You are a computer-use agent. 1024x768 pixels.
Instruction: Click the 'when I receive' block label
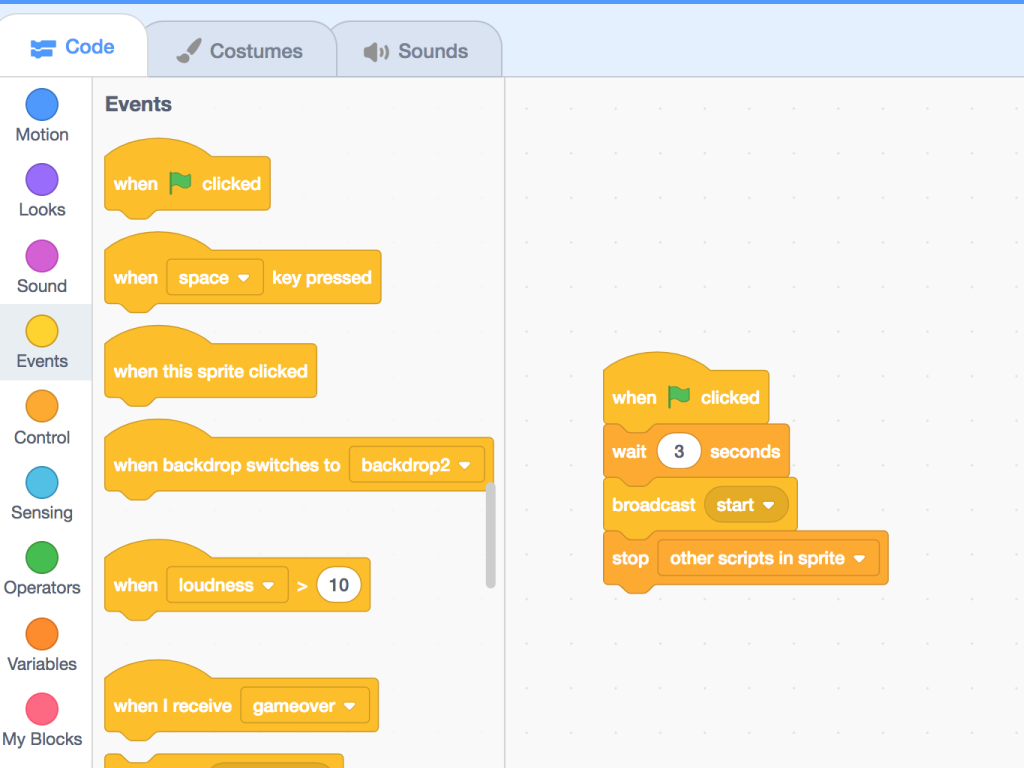[172, 706]
